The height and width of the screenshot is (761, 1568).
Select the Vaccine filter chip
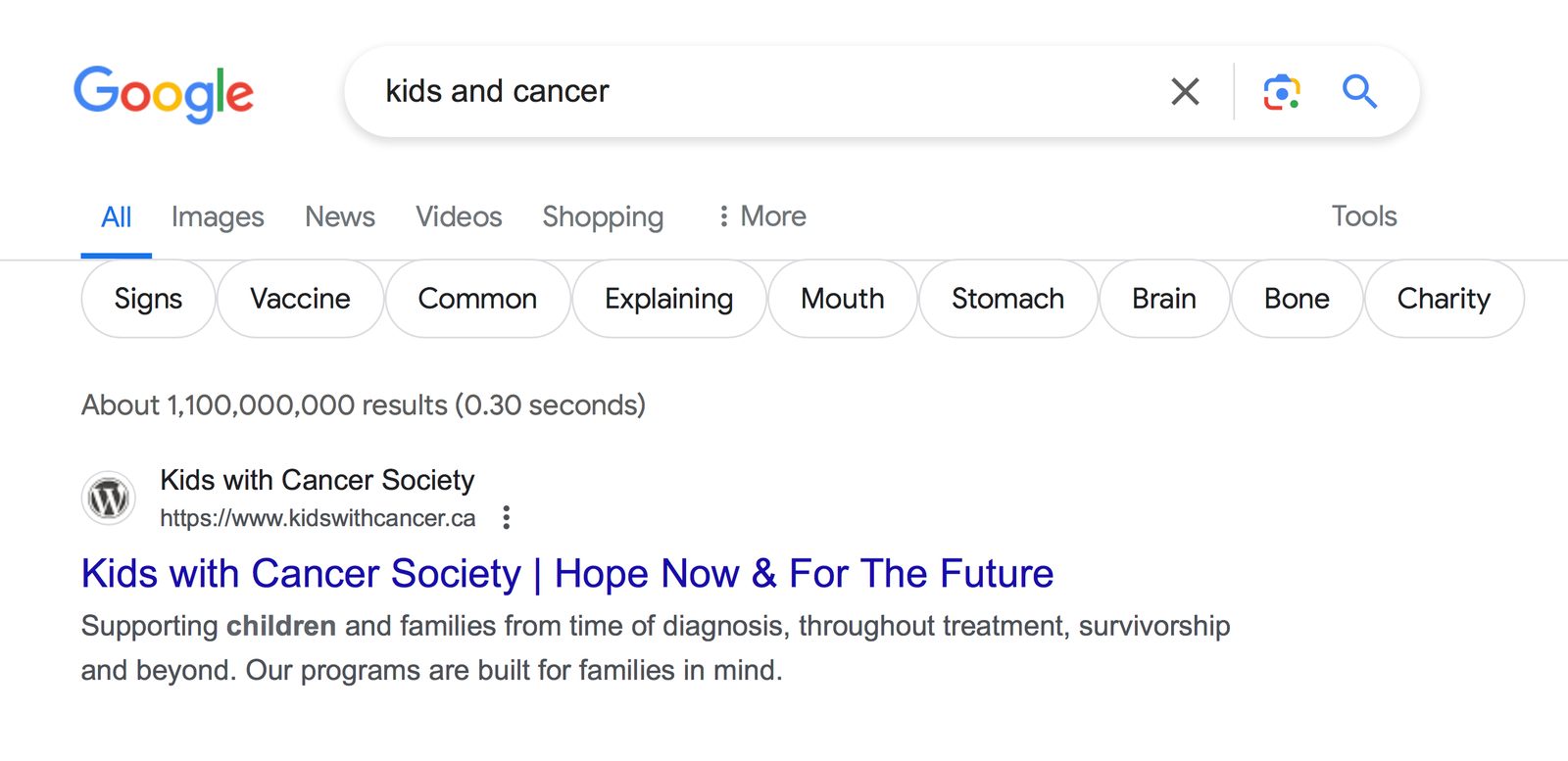point(301,299)
